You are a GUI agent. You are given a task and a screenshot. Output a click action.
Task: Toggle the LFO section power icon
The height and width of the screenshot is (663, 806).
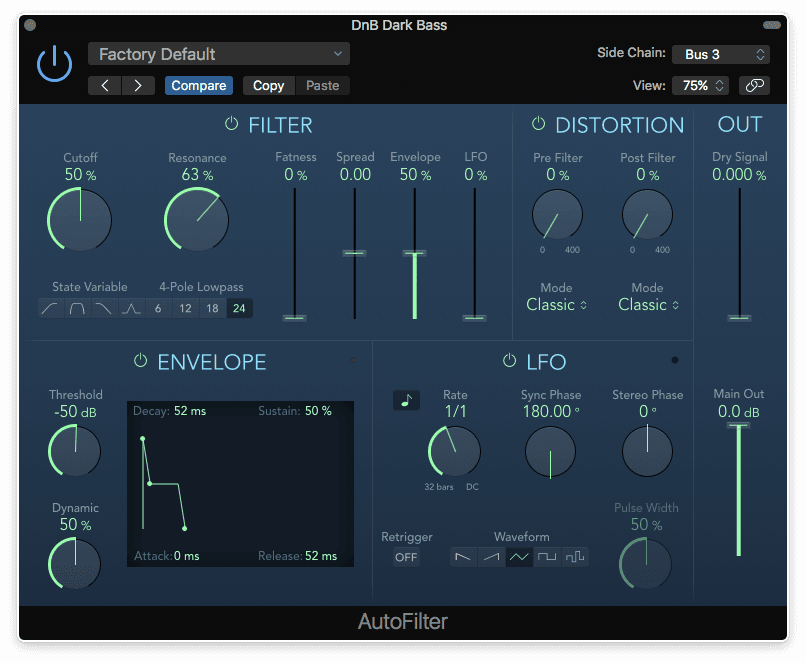tap(509, 361)
